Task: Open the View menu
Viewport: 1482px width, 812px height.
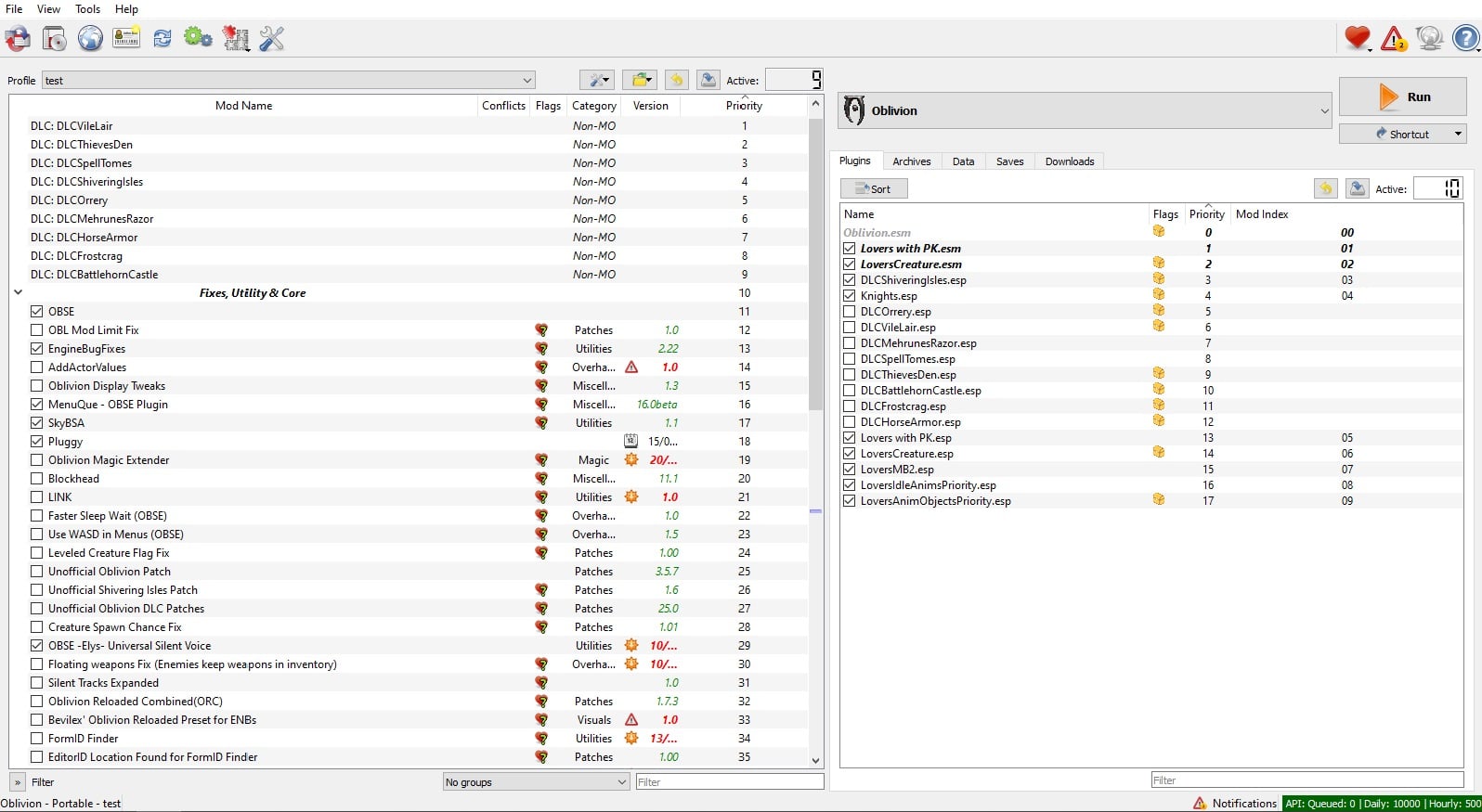Action: 48,8
